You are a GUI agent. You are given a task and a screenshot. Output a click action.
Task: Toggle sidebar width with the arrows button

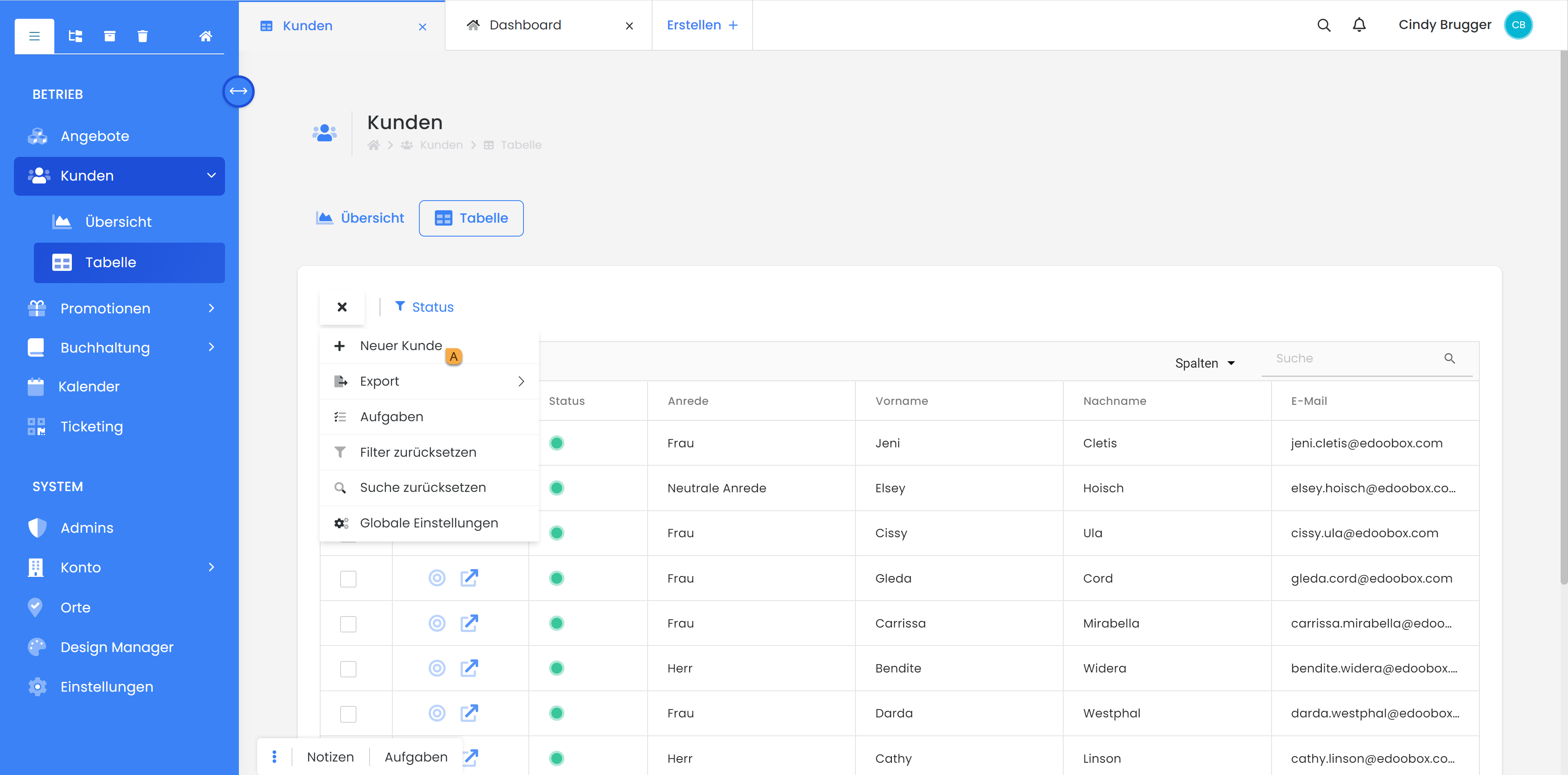coord(238,92)
